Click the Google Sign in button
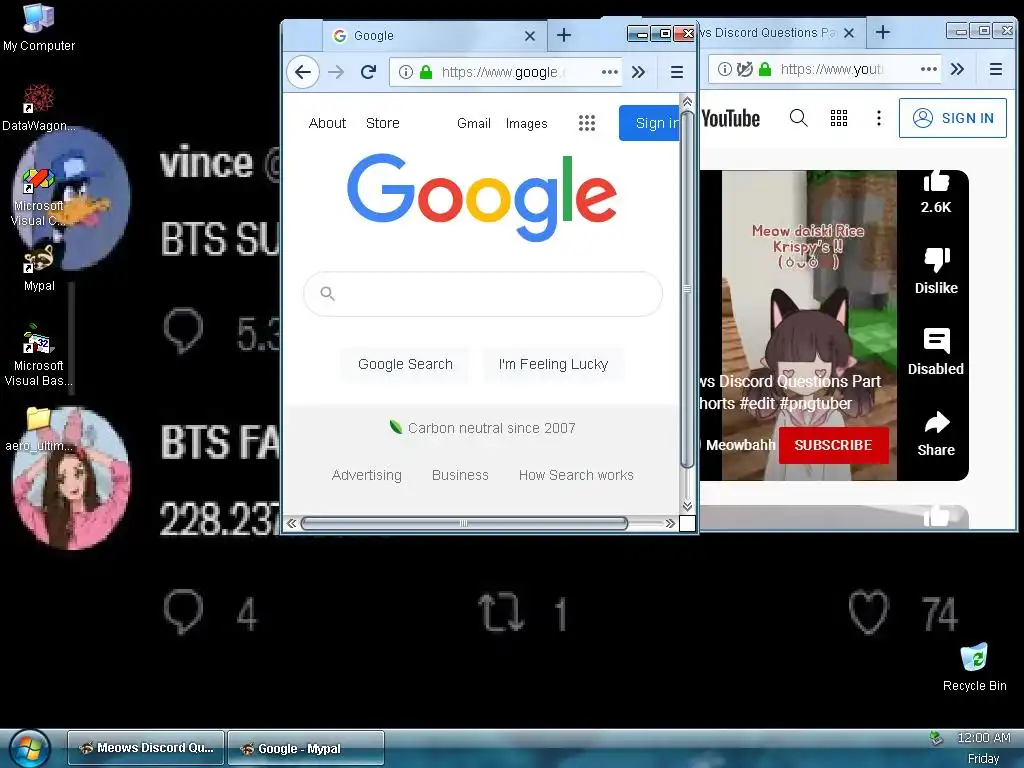Viewport: 1024px width, 768px height. 650,123
